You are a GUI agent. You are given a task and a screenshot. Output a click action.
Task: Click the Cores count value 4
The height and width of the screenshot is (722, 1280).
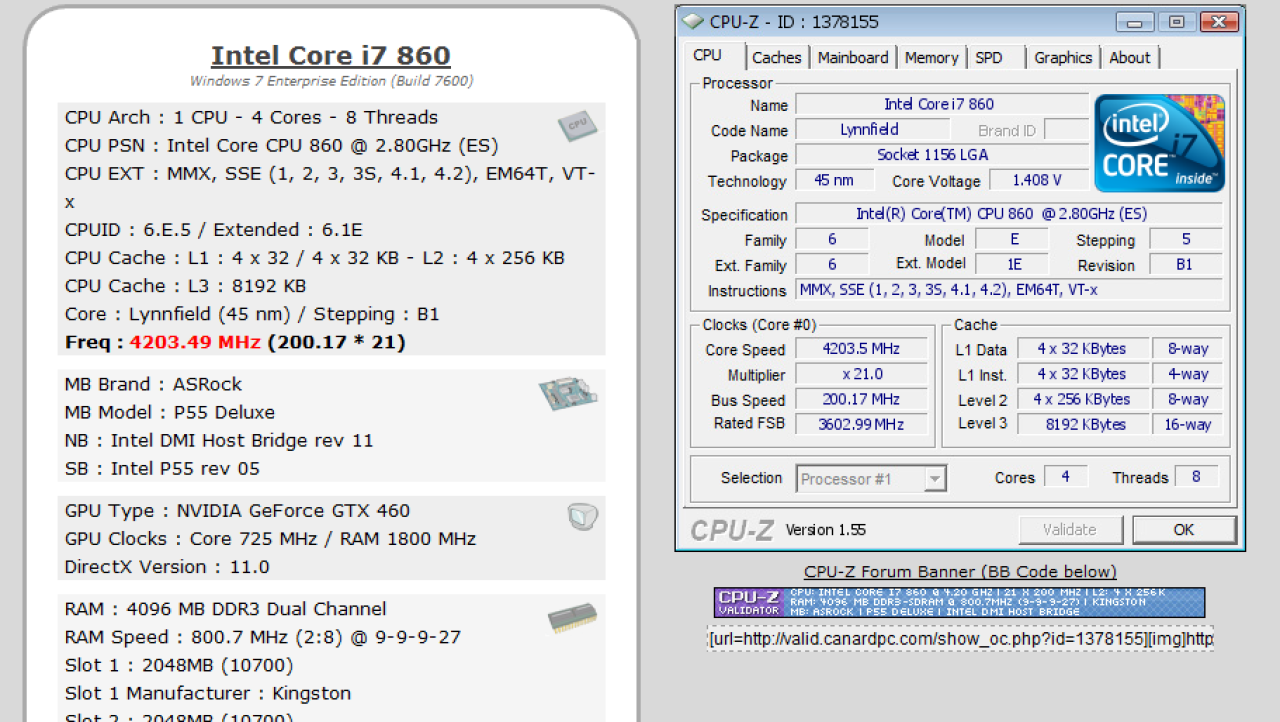tap(1066, 477)
